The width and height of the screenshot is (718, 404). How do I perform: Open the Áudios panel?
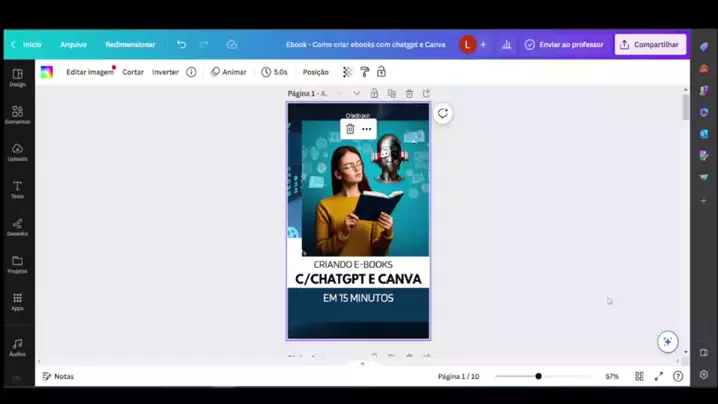[17, 347]
